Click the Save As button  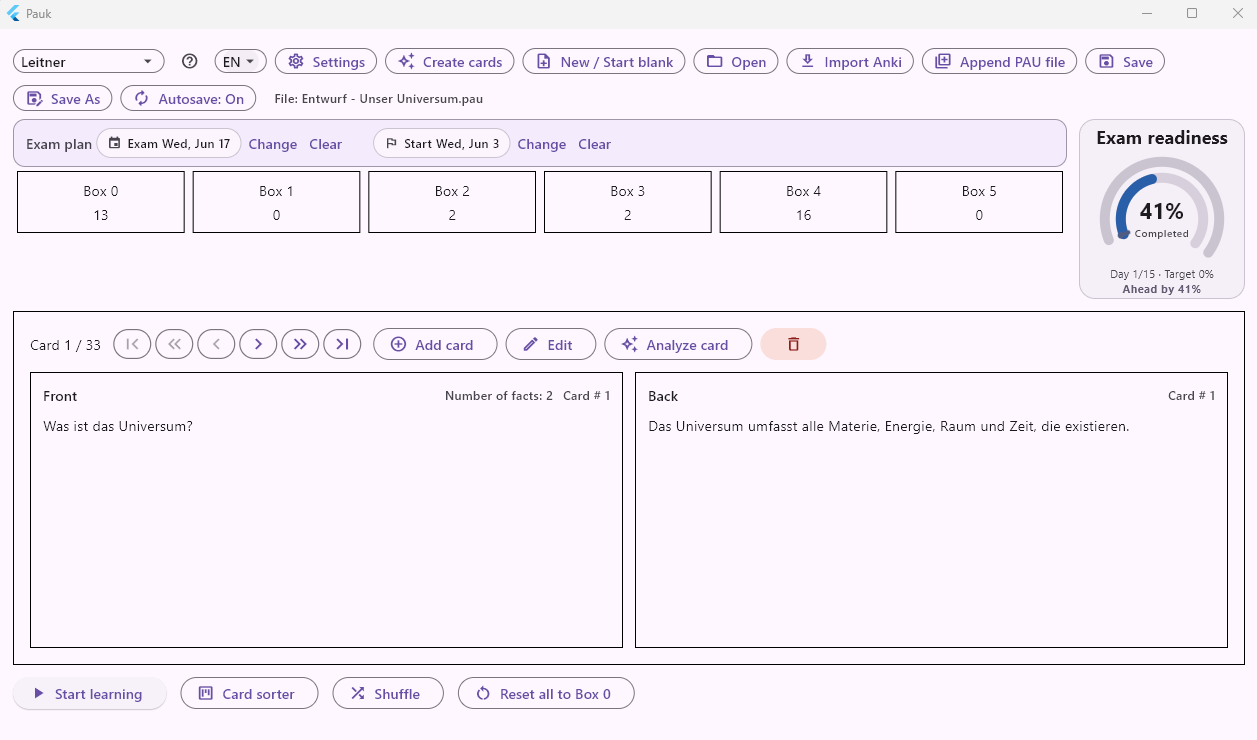63,98
